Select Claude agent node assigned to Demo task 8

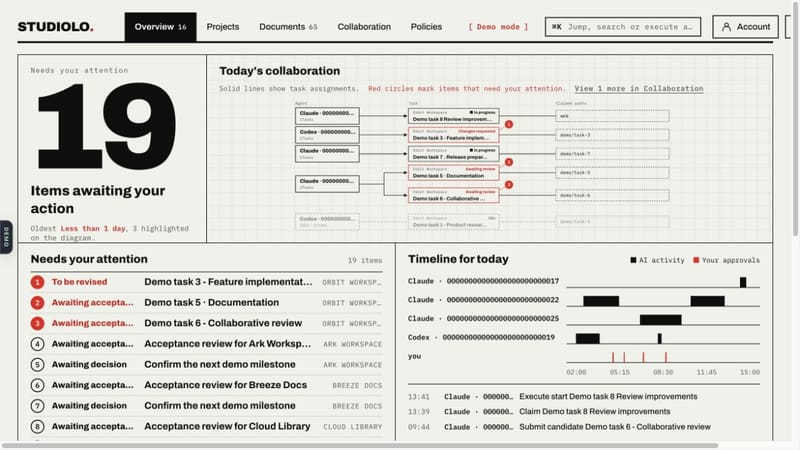pyautogui.click(x=327, y=116)
